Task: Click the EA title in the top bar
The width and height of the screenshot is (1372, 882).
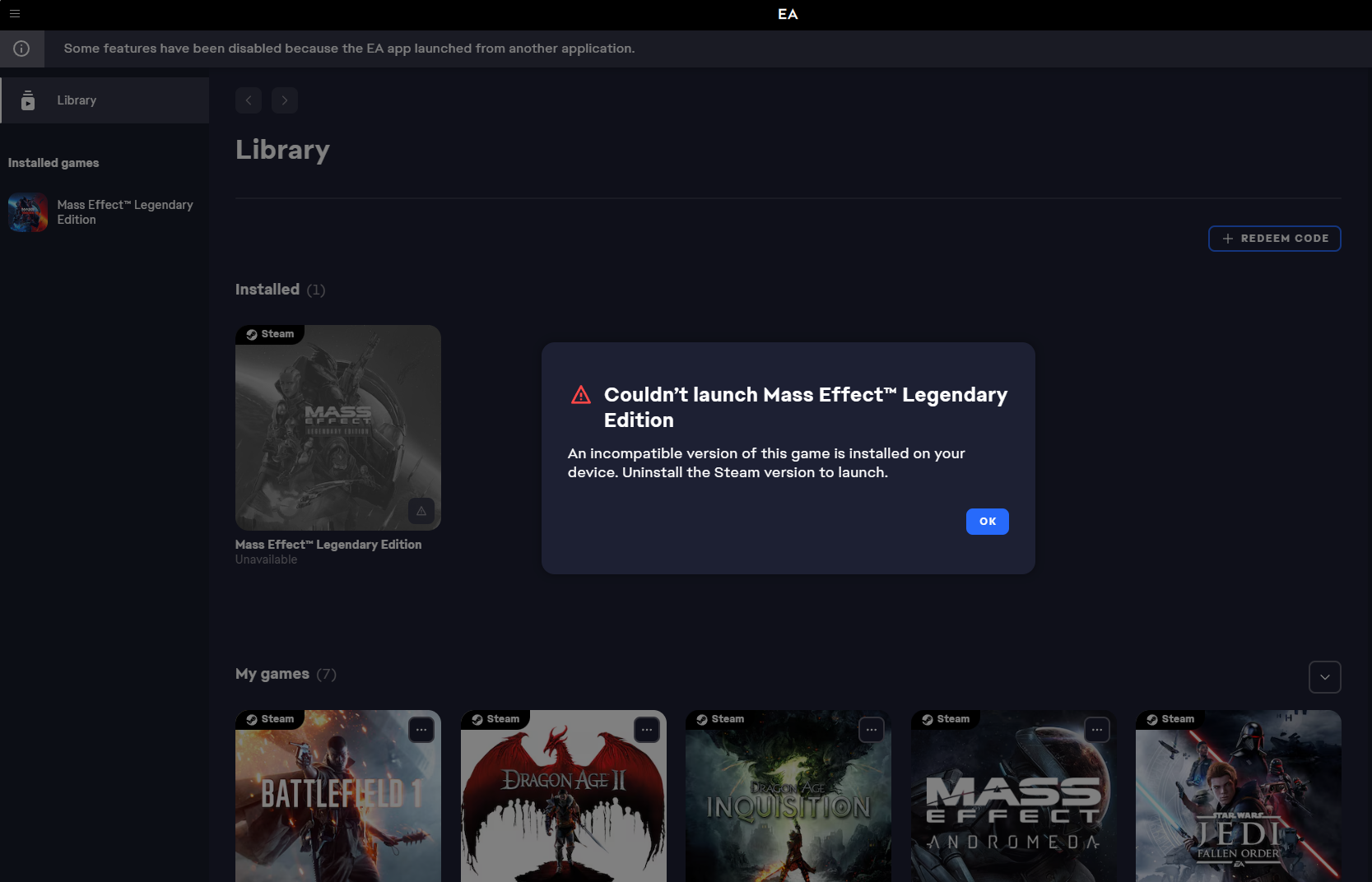Action: pyautogui.click(x=788, y=14)
